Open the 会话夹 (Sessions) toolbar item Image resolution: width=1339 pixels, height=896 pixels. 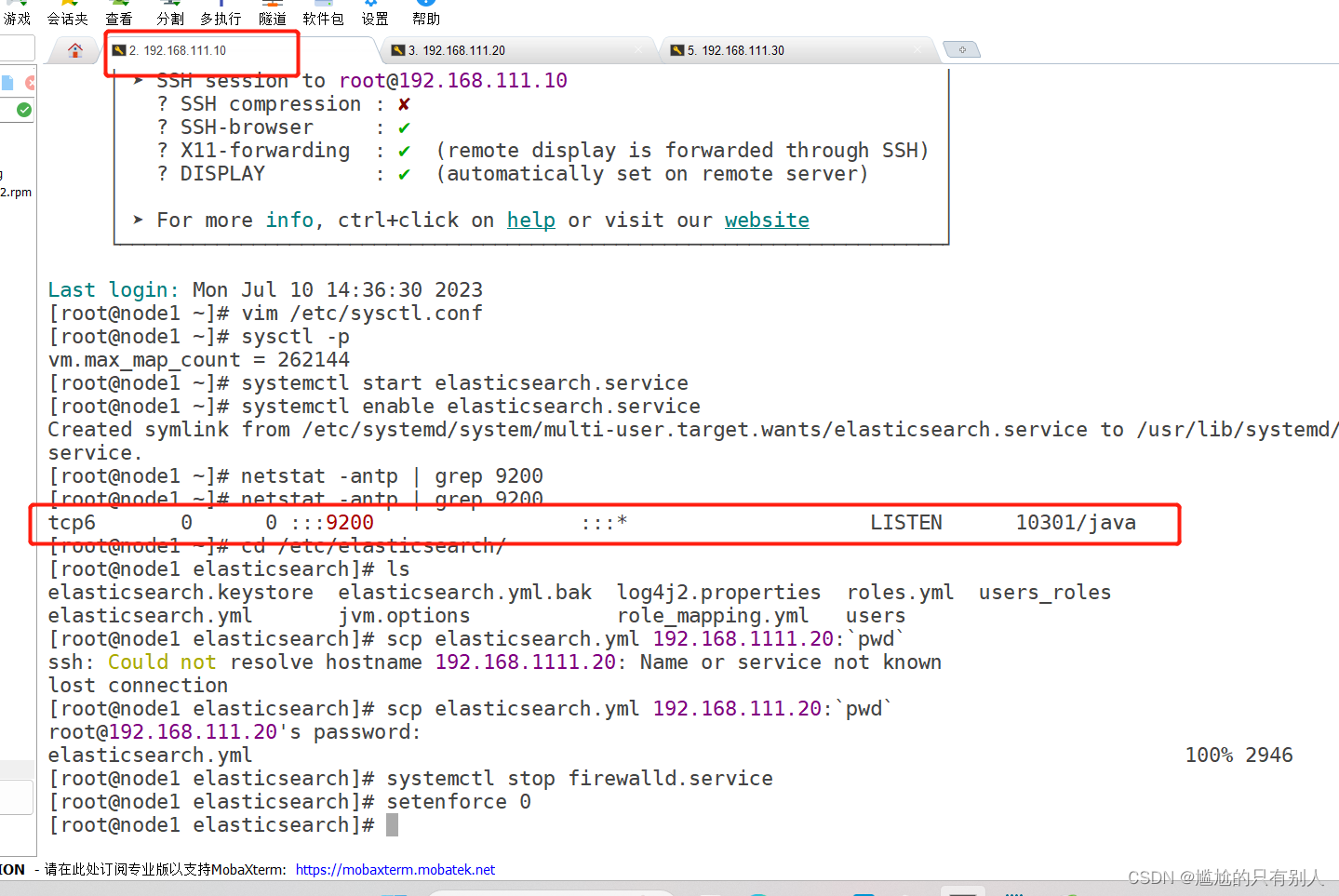tap(67, 13)
